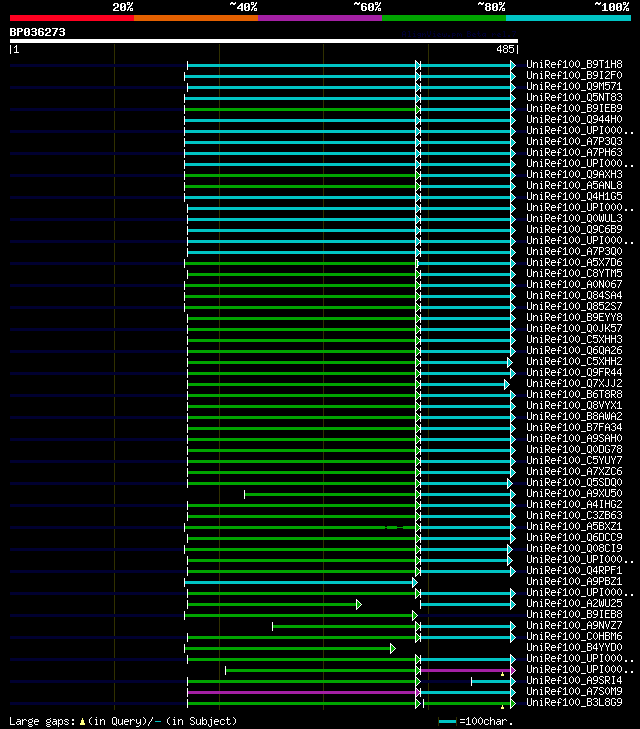This screenshot has width=640, height=729.
Task: Click the red 20% identity legend segment
Action: pos(72,18)
